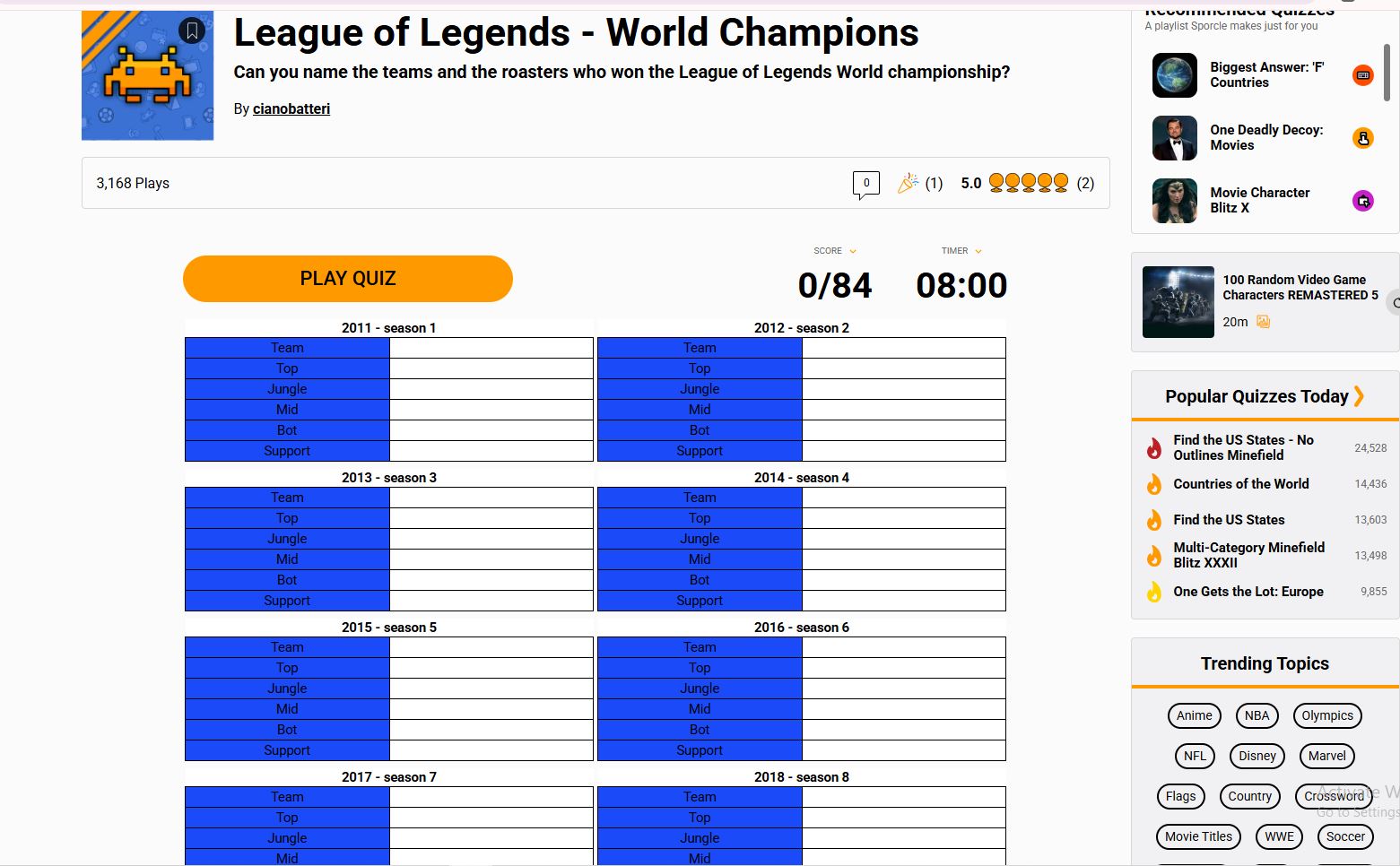Screen dimensions: 1400x866
Task: Open Popular Quizzes Today with its chevron
Action: (1360, 395)
